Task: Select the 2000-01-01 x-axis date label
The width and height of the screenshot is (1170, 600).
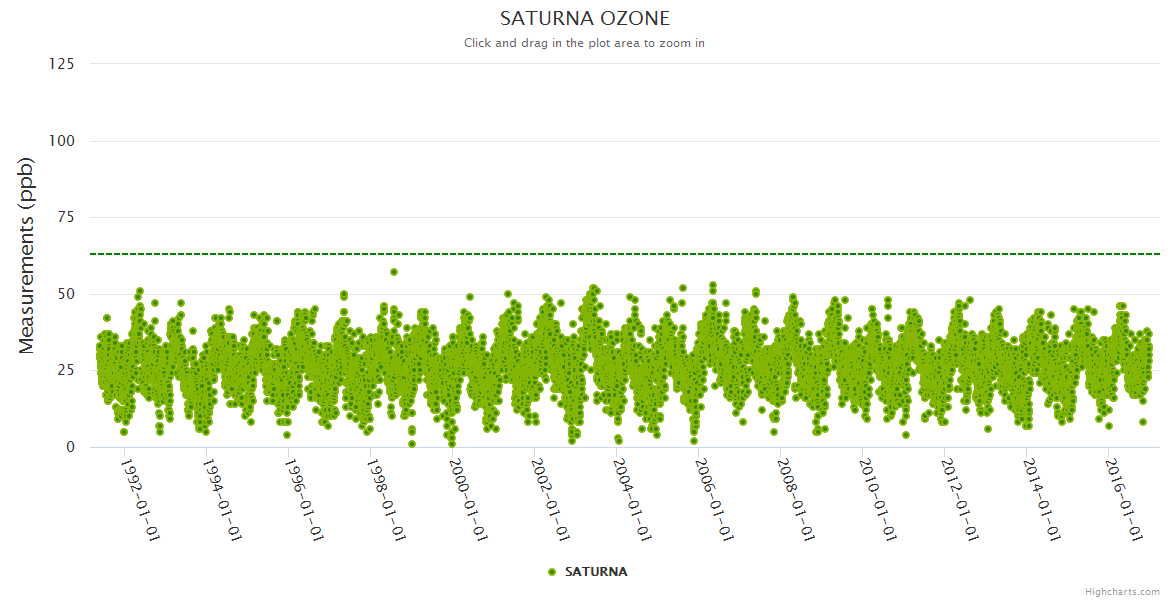Action: tap(468, 500)
